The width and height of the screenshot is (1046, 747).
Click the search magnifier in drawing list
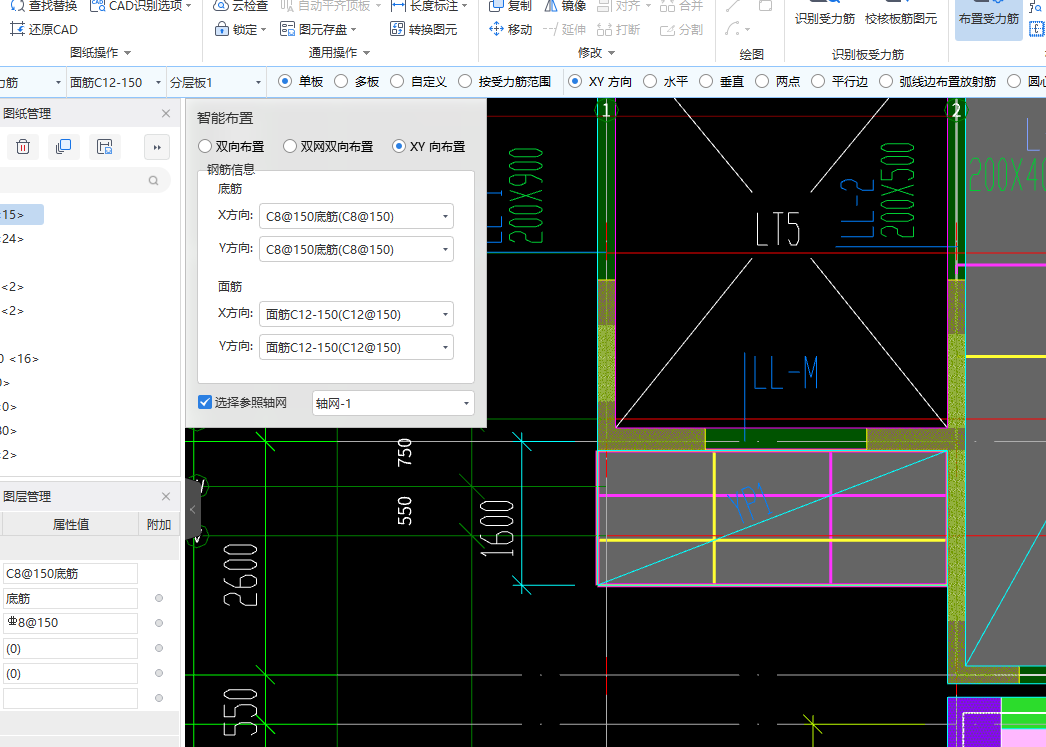153,181
